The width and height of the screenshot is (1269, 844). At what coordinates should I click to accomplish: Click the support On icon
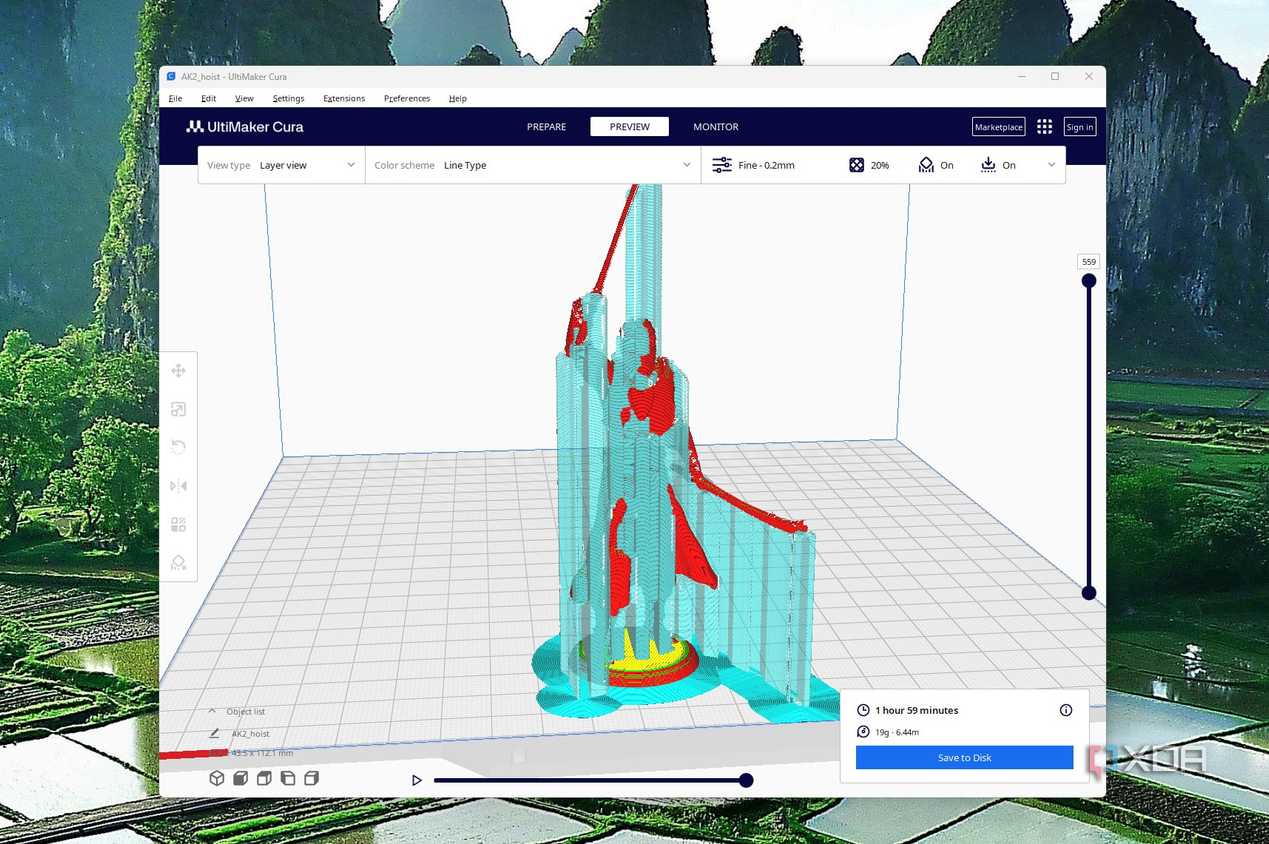[926, 165]
